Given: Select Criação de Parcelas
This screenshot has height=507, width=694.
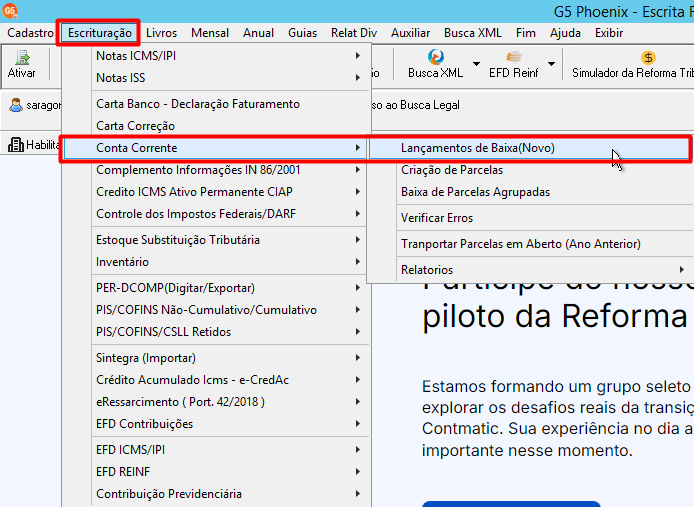Looking at the screenshot, I should click(529, 170).
